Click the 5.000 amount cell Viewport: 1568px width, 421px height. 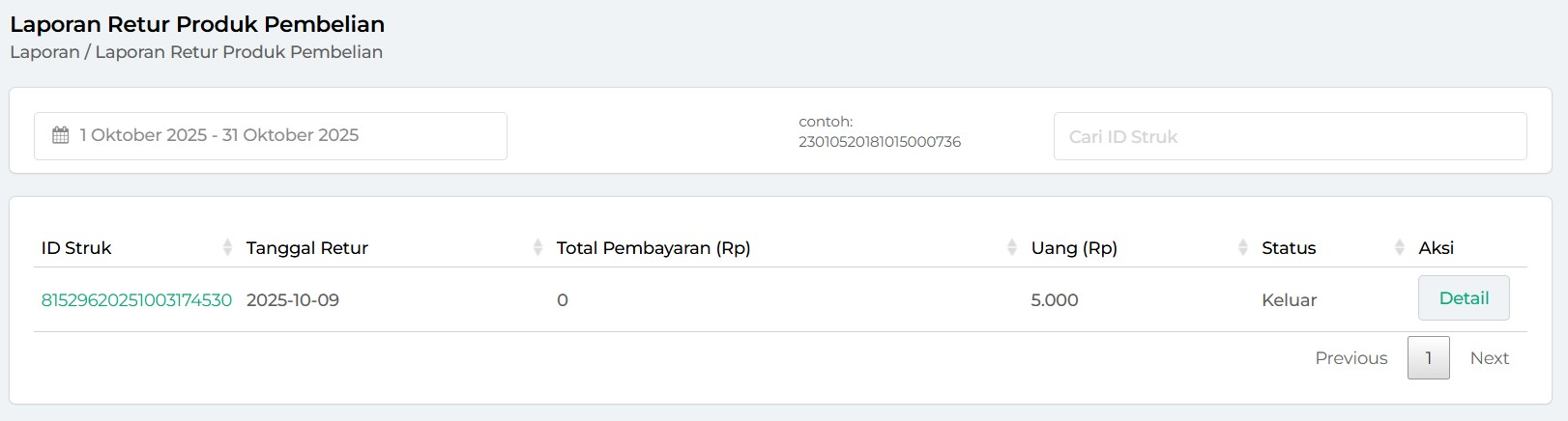coord(1054,300)
